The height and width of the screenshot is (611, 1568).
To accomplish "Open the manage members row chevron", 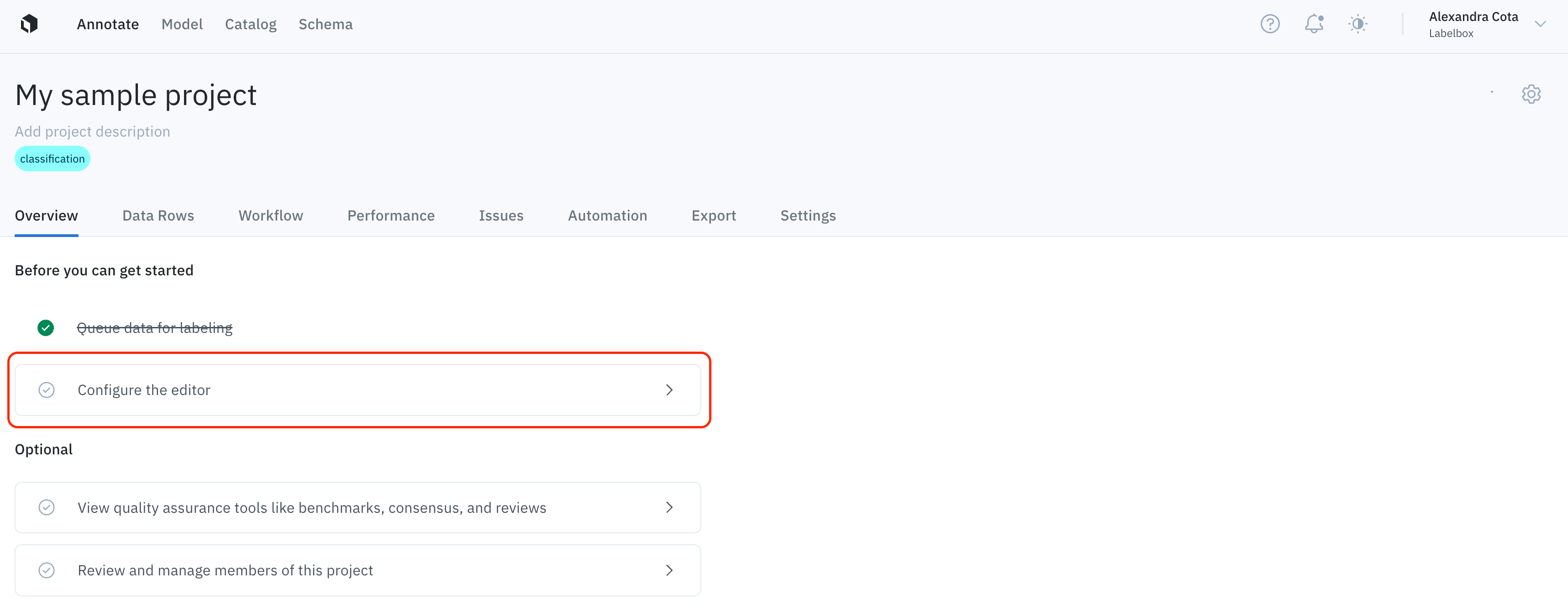I will click(669, 570).
